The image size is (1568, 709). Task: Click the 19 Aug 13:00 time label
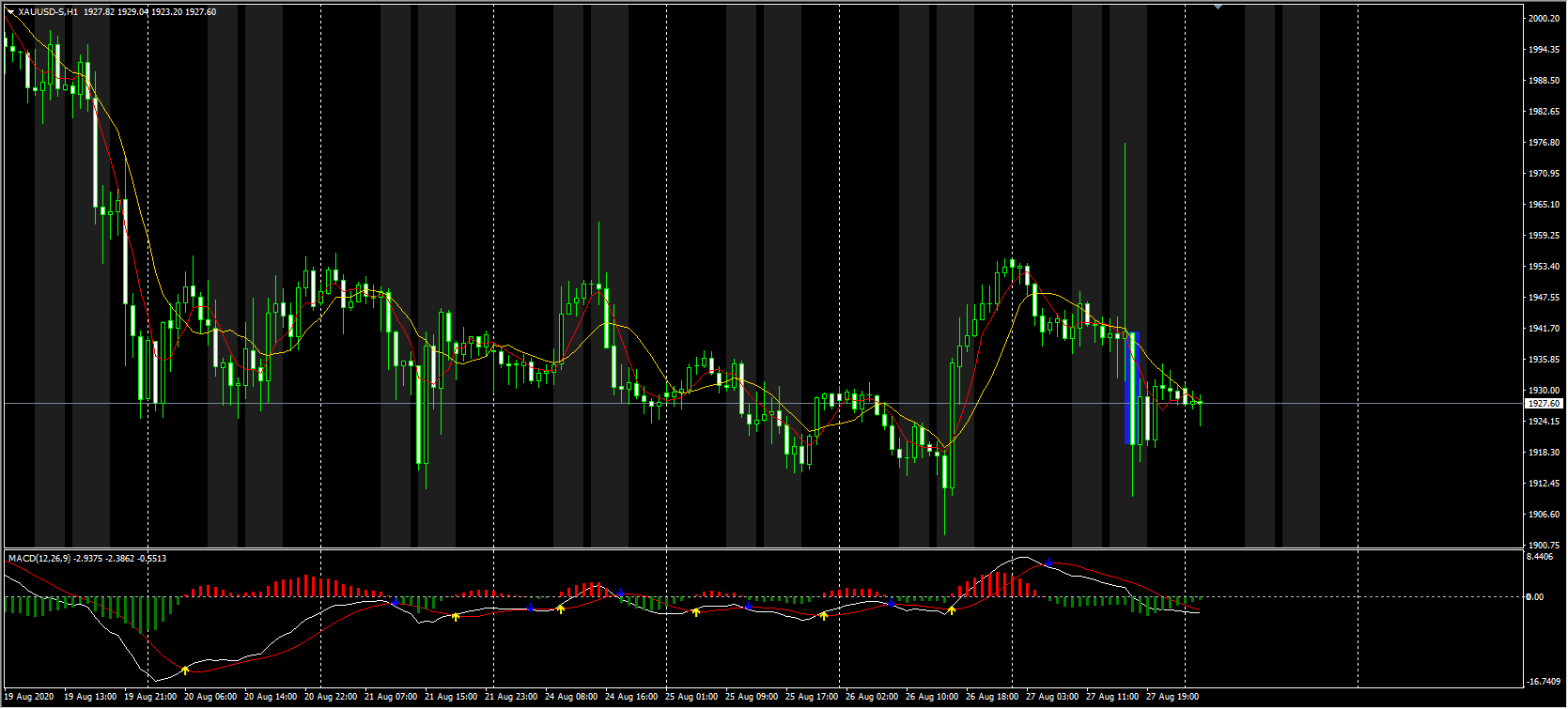[90, 697]
